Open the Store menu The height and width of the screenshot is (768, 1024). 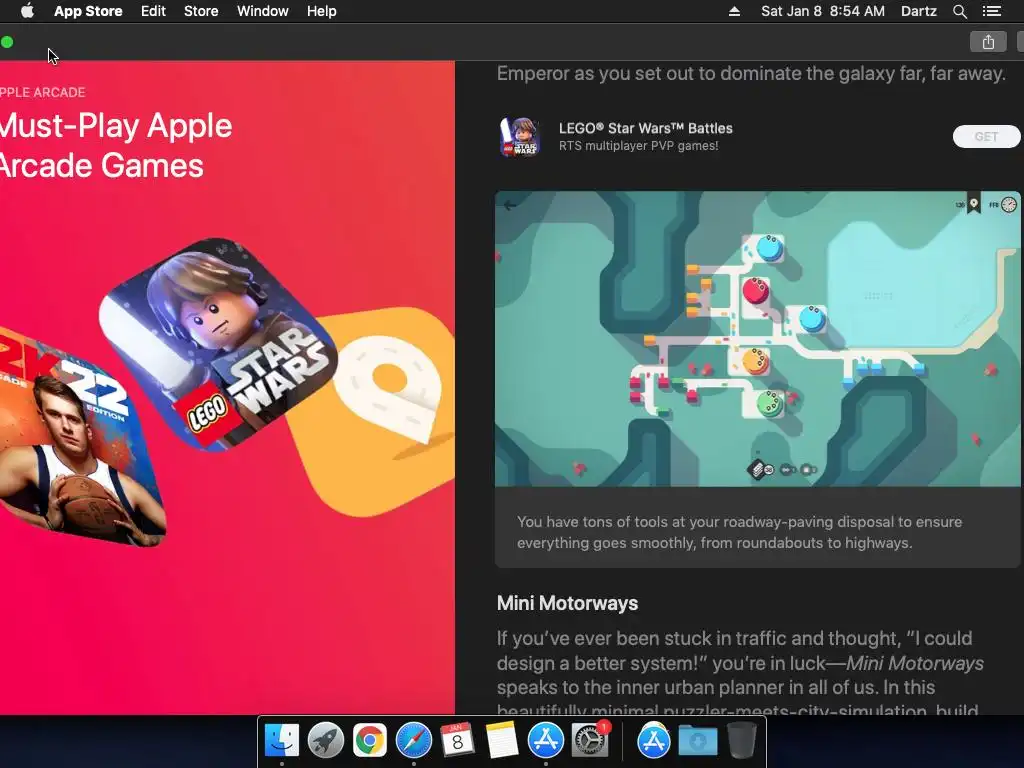click(201, 11)
